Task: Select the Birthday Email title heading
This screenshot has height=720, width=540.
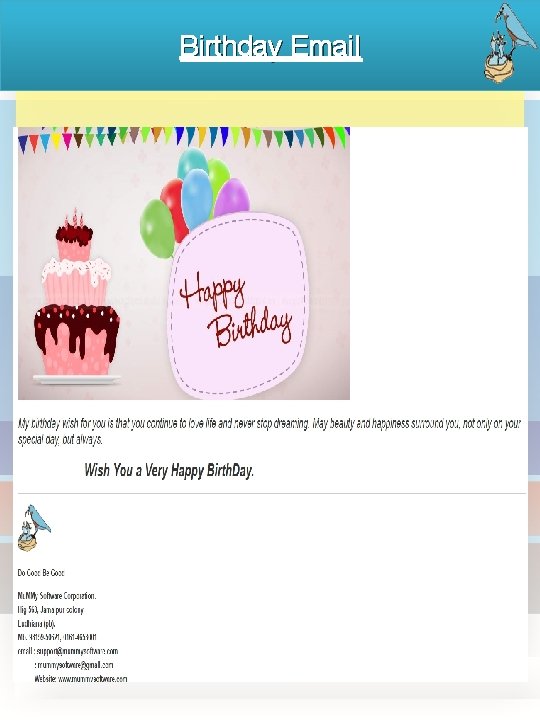Action: click(x=270, y=46)
